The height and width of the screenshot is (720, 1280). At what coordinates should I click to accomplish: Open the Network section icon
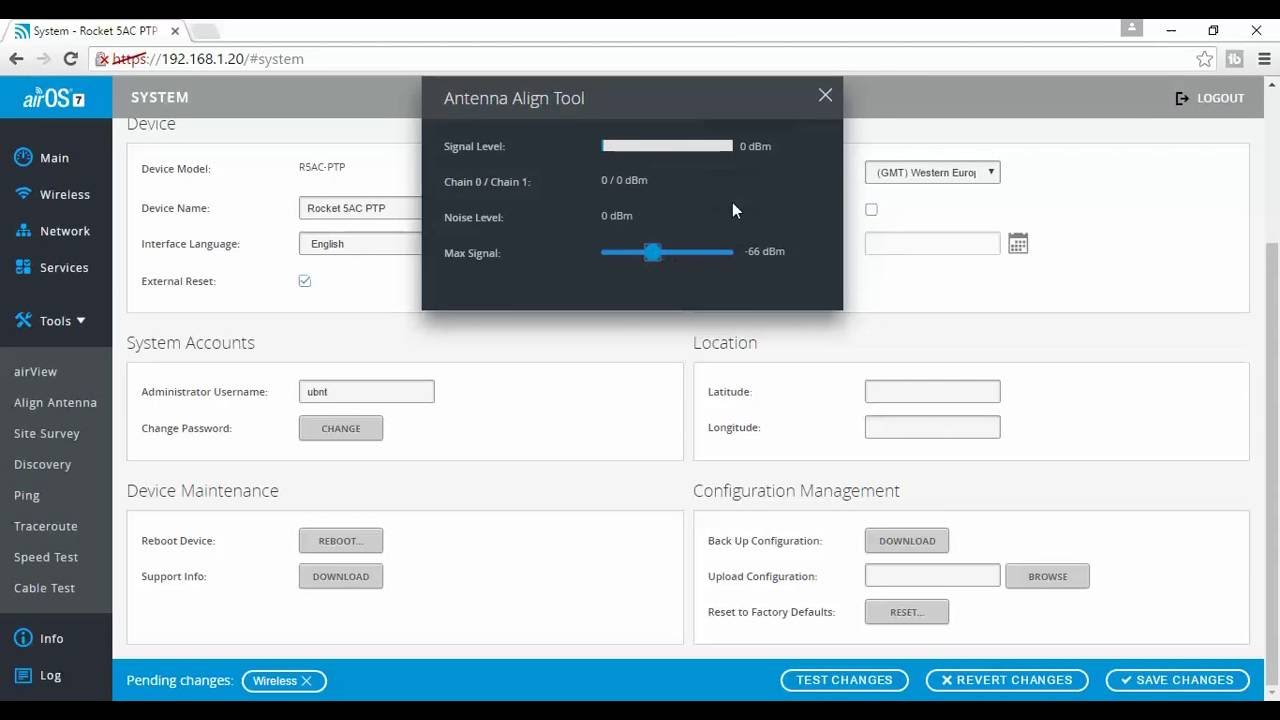click(x=23, y=231)
